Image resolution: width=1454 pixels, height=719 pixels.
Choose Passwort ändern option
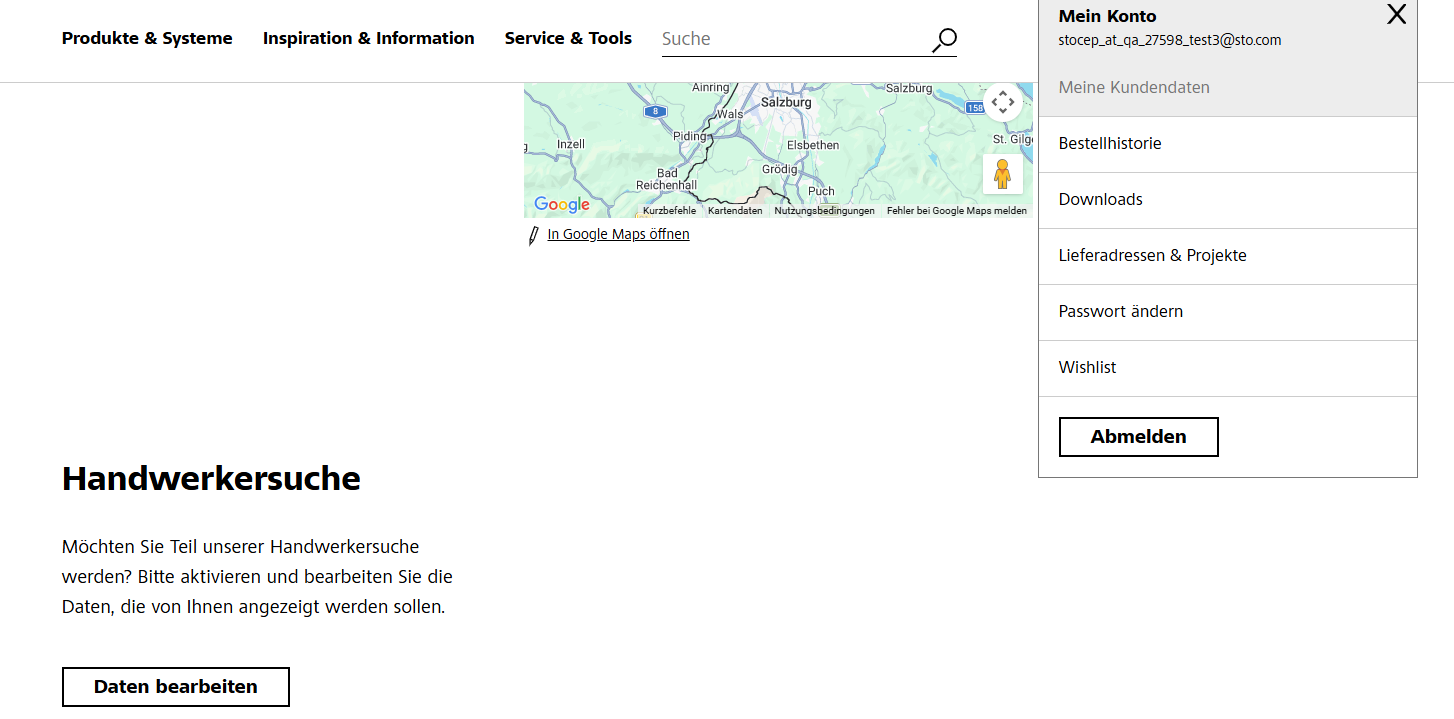[x=1228, y=312]
